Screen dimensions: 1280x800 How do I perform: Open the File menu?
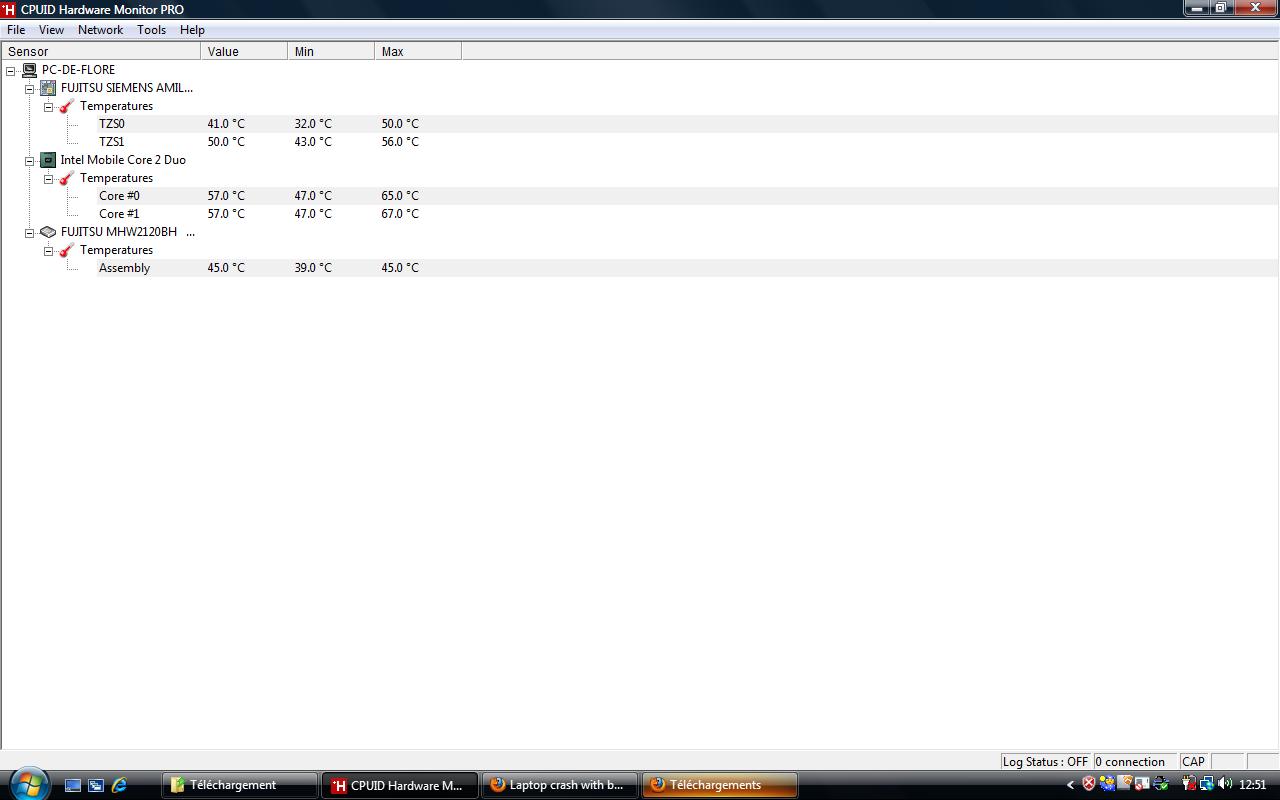coord(16,30)
